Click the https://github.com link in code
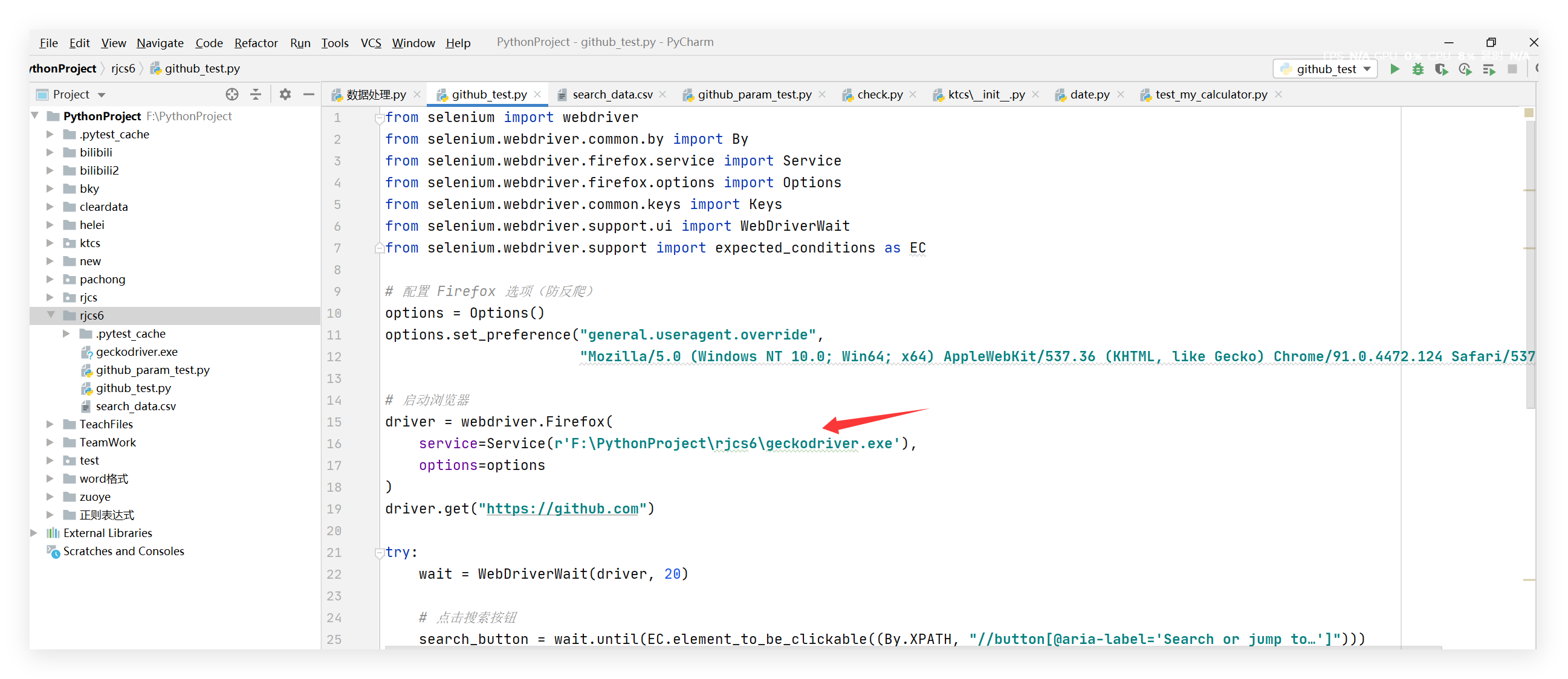Screen dimensions: 1568x679 pos(562,509)
